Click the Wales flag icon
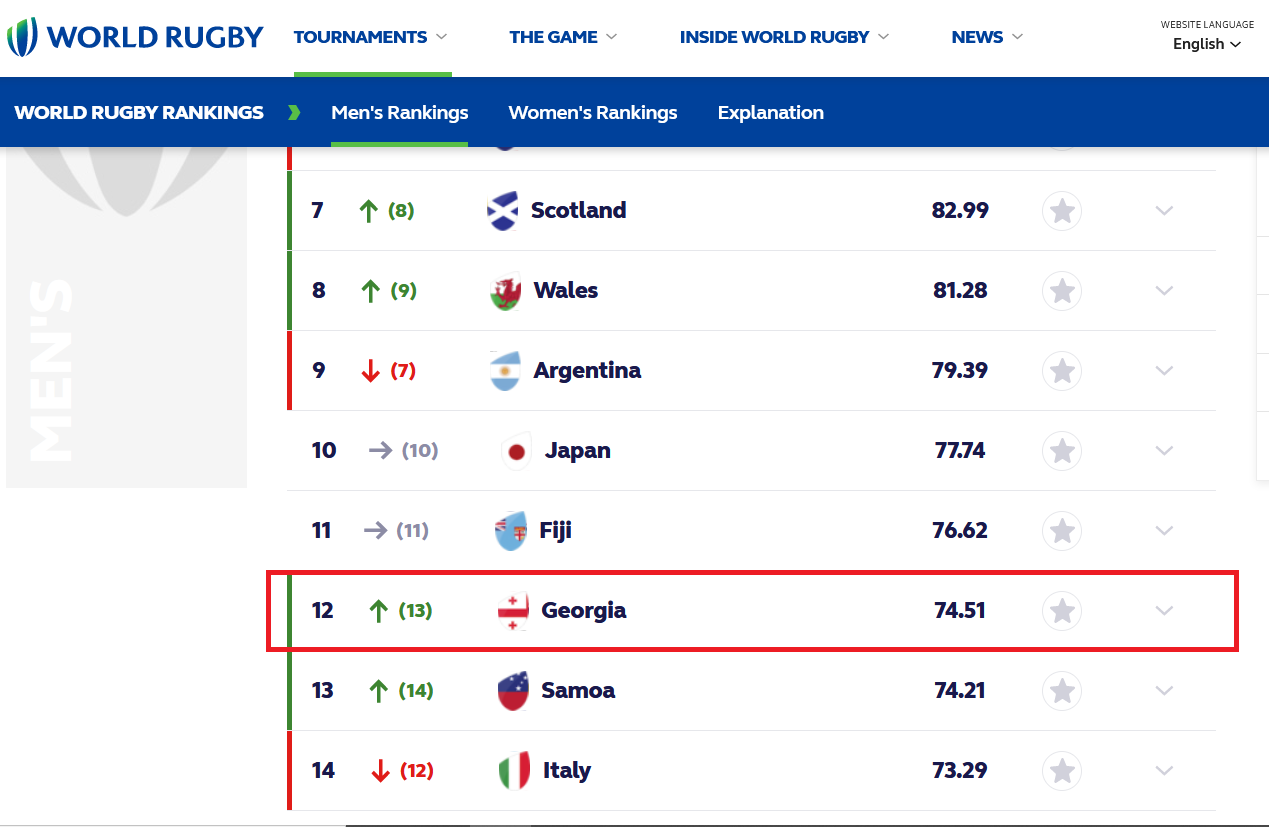 pyautogui.click(x=506, y=291)
